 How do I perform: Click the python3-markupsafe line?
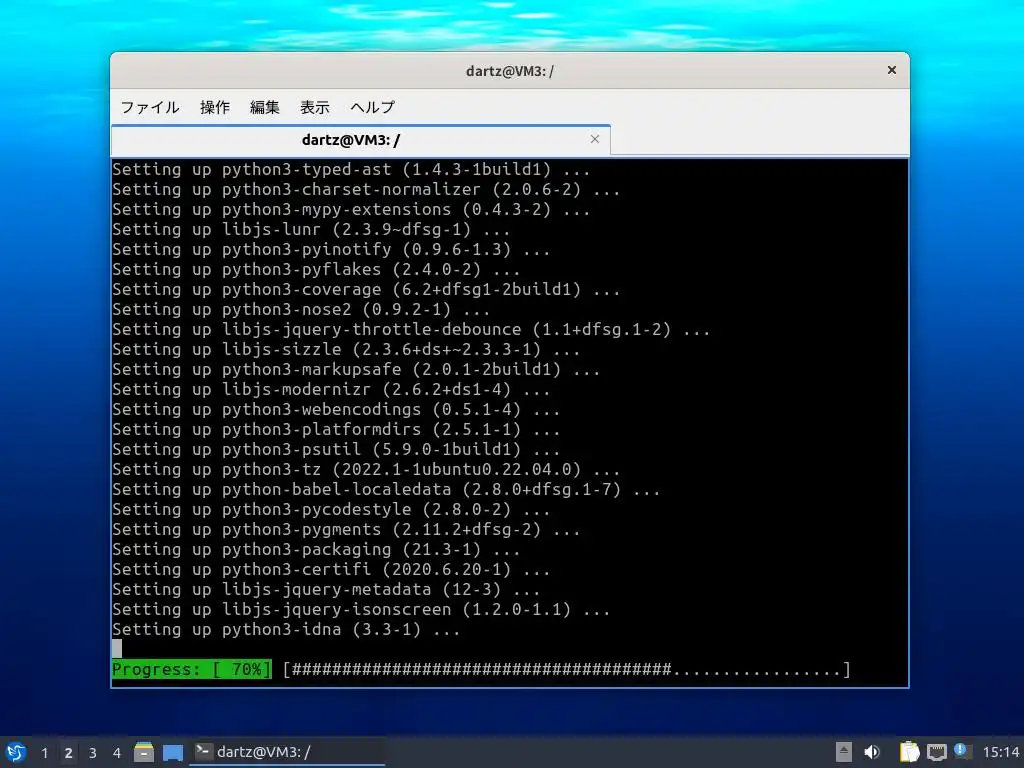pyautogui.click(x=356, y=370)
